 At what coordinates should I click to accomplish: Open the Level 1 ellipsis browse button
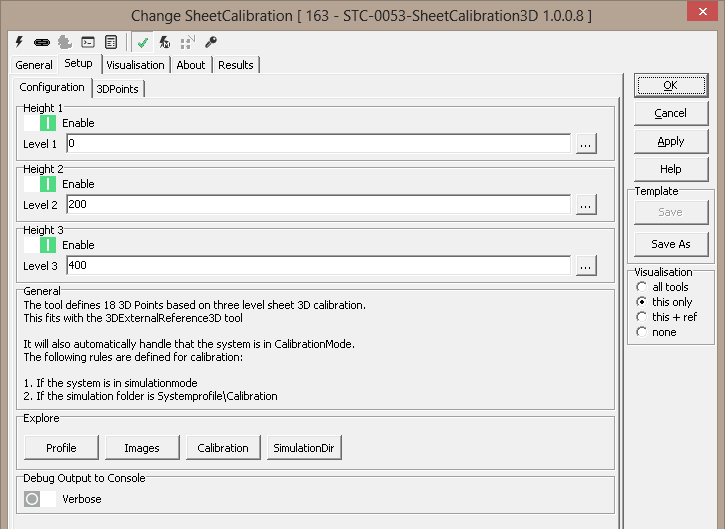pyautogui.click(x=586, y=144)
